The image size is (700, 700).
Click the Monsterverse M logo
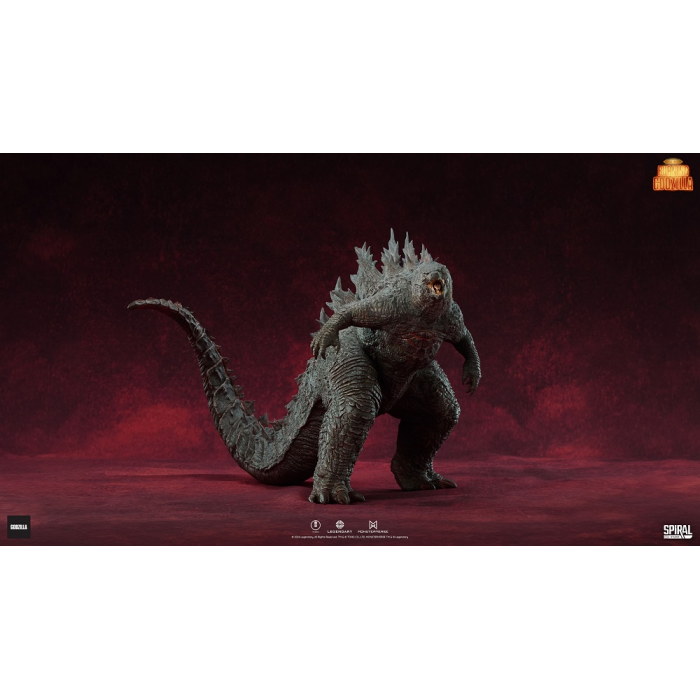click(373, 527)
